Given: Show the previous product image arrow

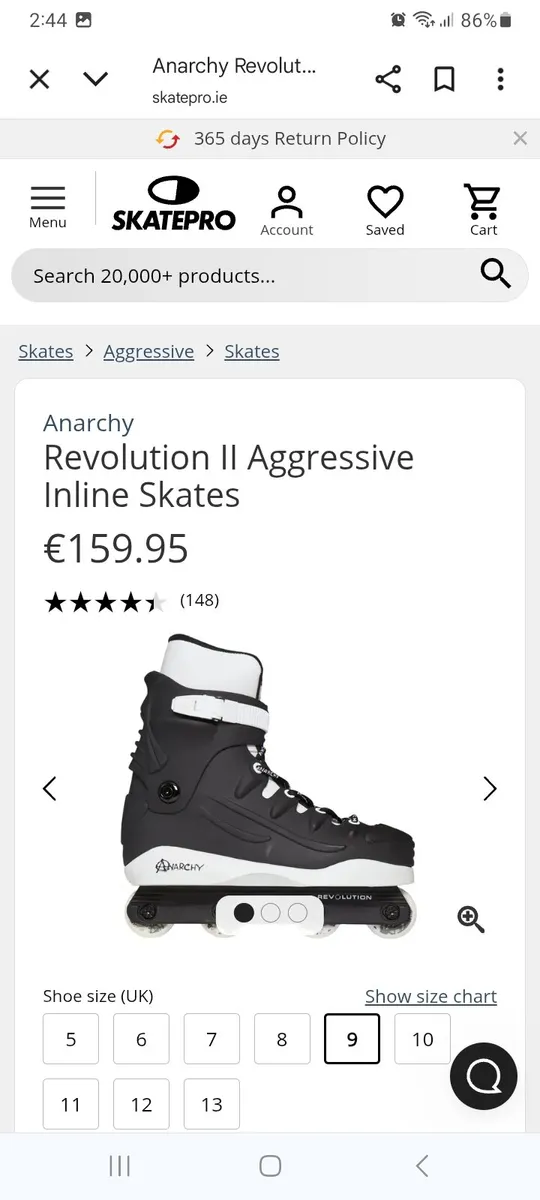Looking at the screenshot, I should [x=49, y=788].
